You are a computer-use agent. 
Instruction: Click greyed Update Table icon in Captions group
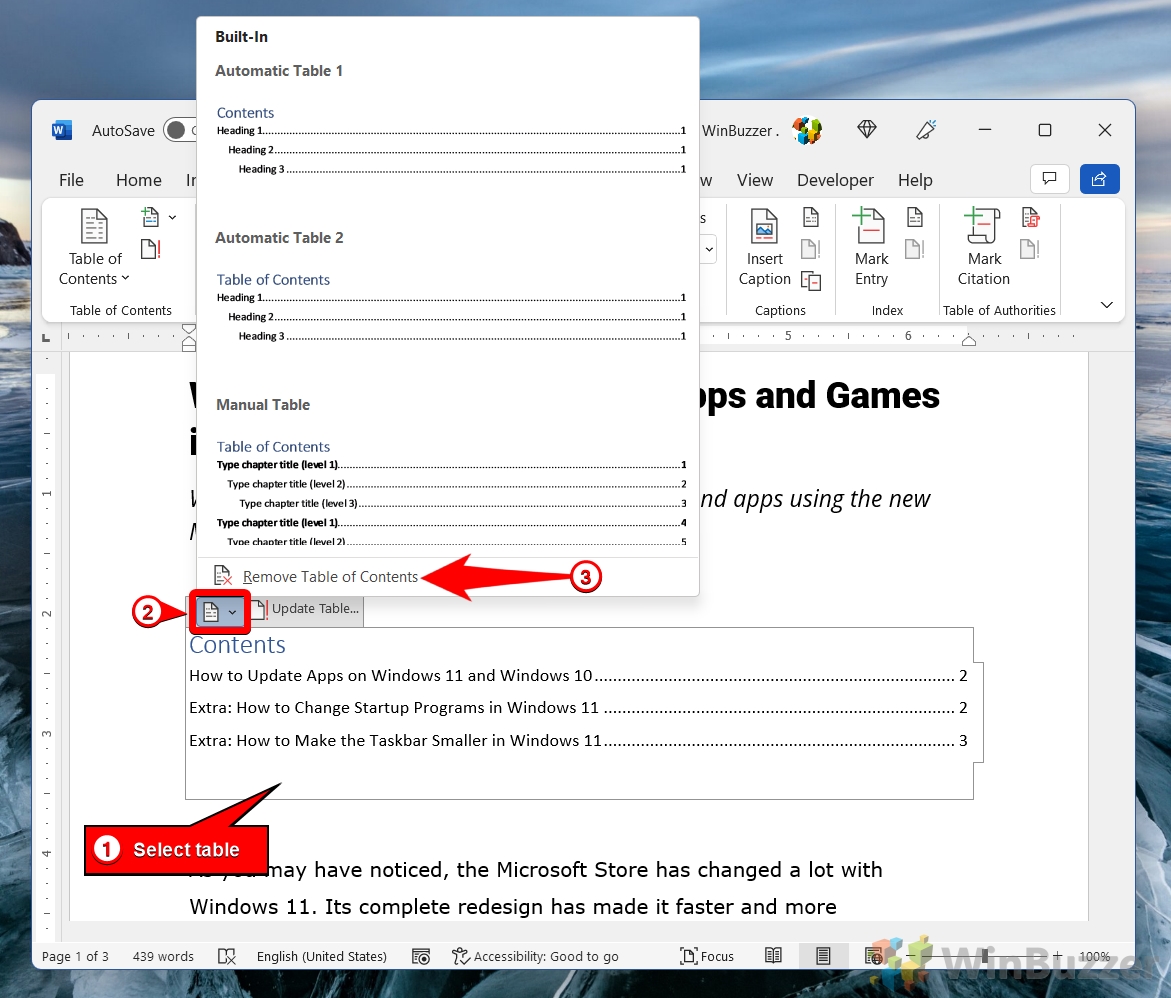(x=811, y=249)
